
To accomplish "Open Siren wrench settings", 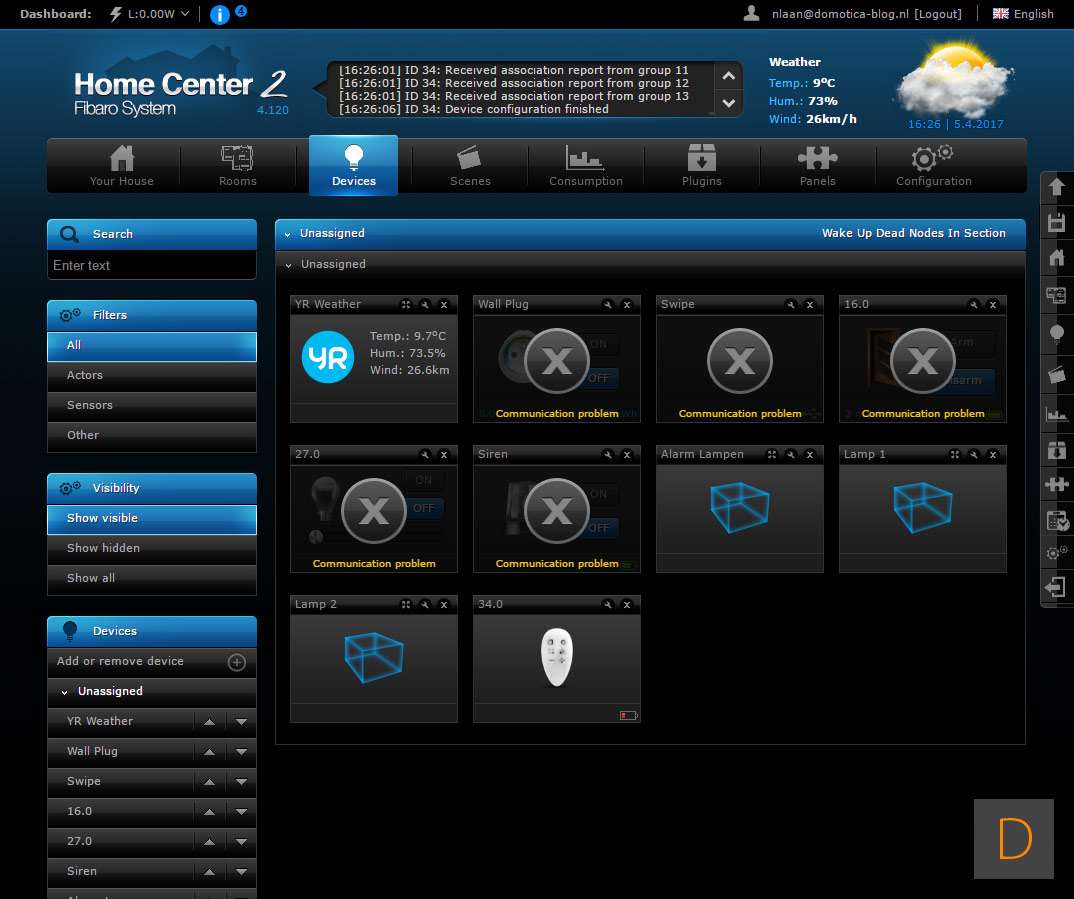I will pyautogui.click(x=608, y=455).
